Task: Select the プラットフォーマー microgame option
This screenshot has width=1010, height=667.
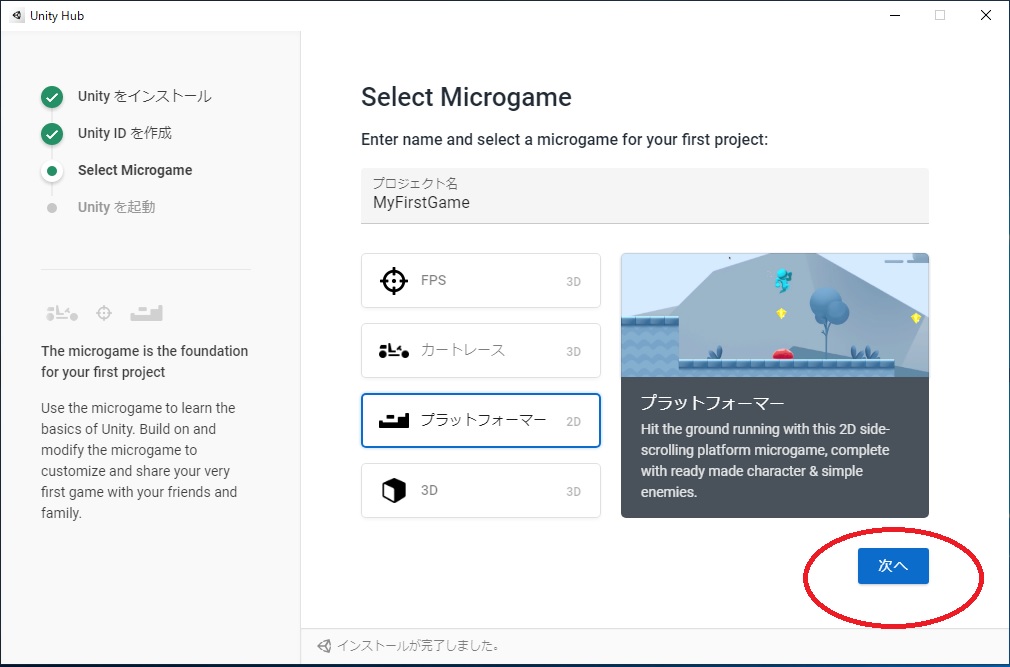Action: tap(481, 421)
